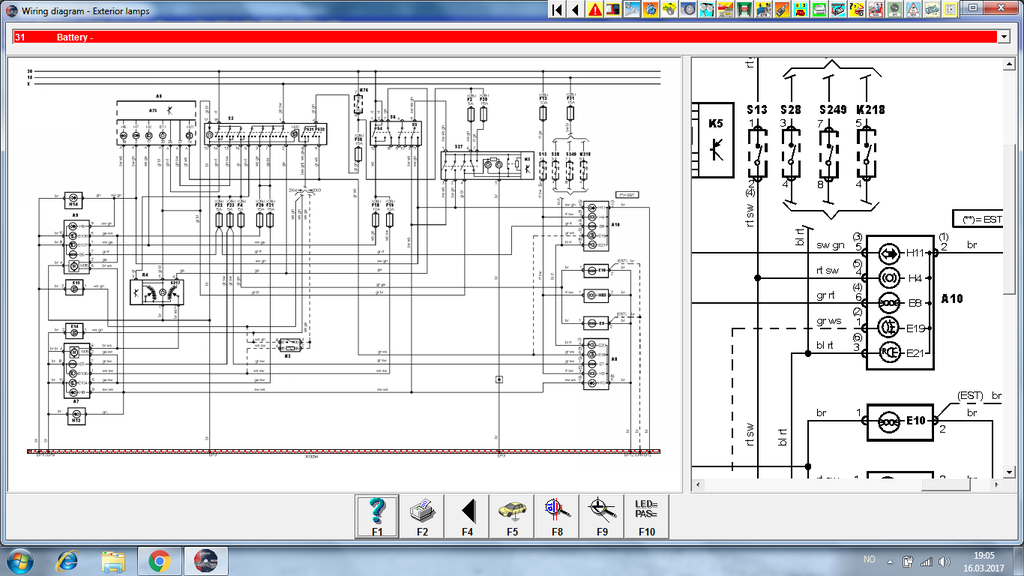Open the F5 yellow car button
This screenshot has width=1024, height=576.
coord(512,516)
